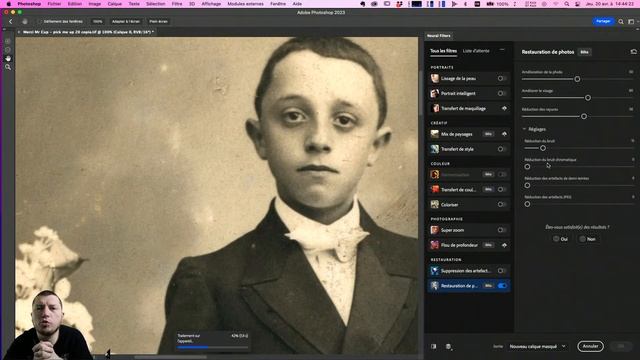Screen dimensions: 640x360
Task: Click the layer preview icon at bottom
Action: 449,347
